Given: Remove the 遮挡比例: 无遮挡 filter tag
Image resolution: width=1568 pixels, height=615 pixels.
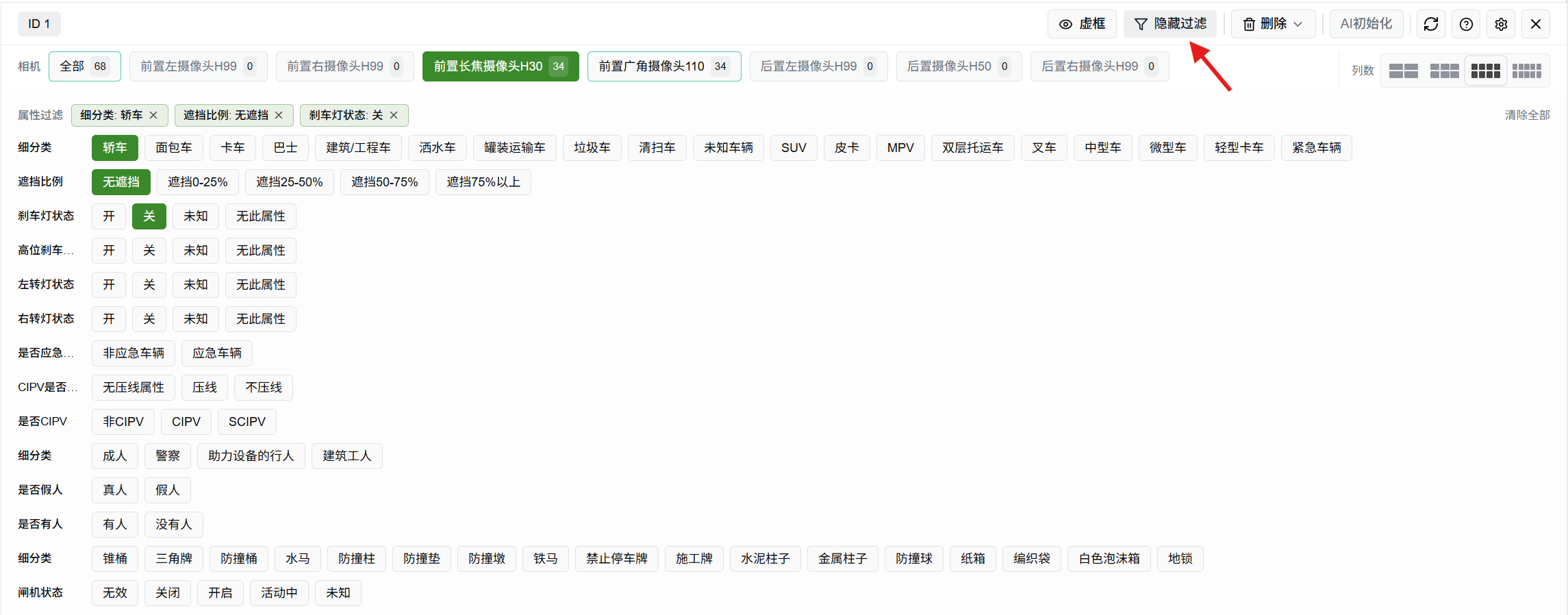Looking at the screenshot, I should [x=279, y=115].
